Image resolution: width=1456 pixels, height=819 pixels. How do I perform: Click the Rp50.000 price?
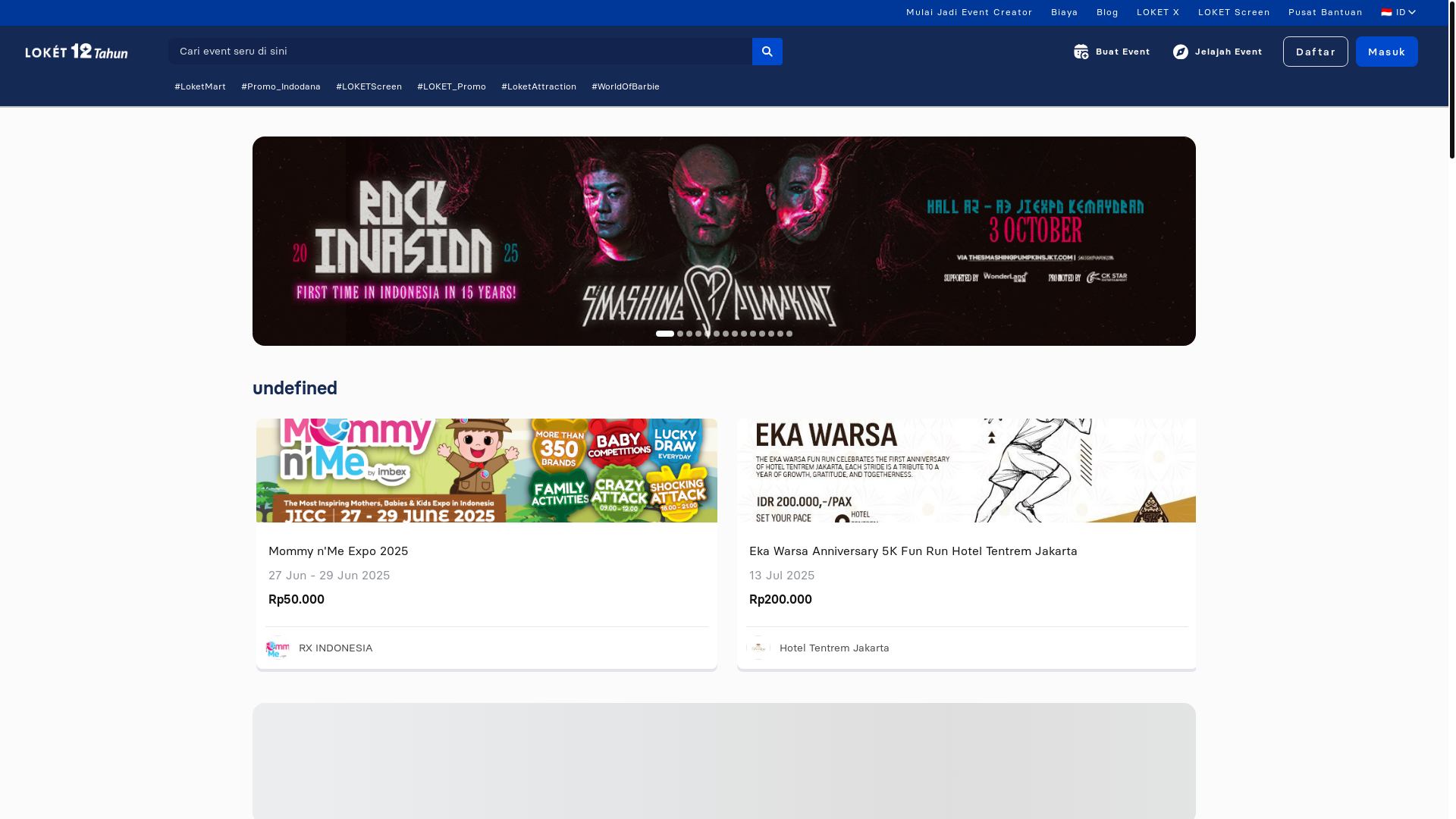(x=297, y=599)
